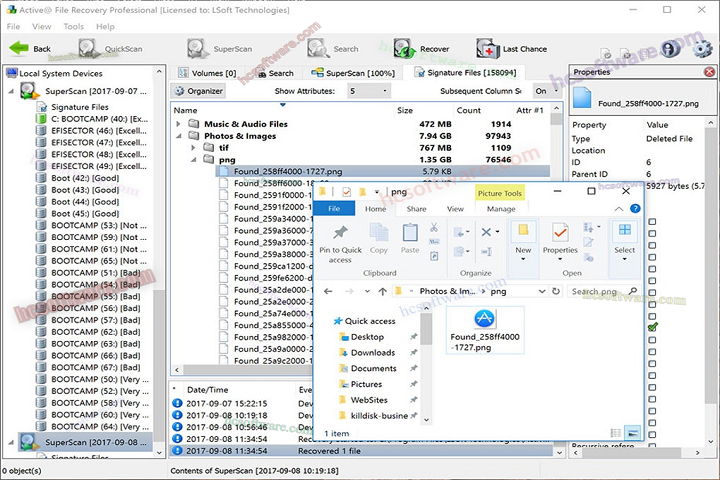Viewport: 720px width, 480px height.
Task: Open Manage tab under Picture Tools
Action: click(501, 209)
